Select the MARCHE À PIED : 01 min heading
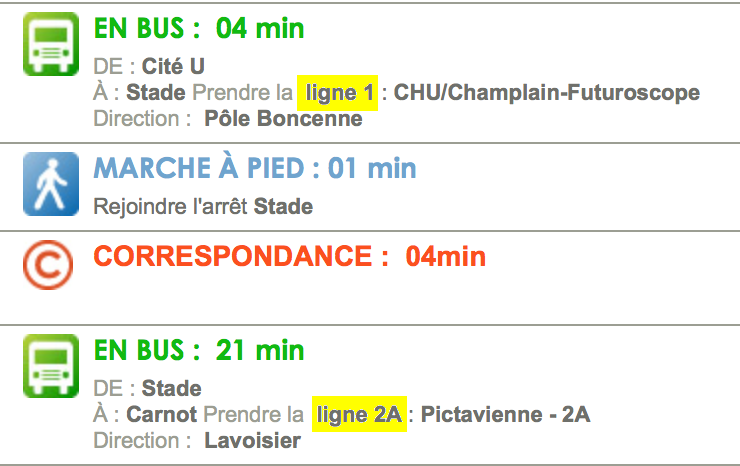Screen dimensions: 740x466 click(x=255, y=168)
